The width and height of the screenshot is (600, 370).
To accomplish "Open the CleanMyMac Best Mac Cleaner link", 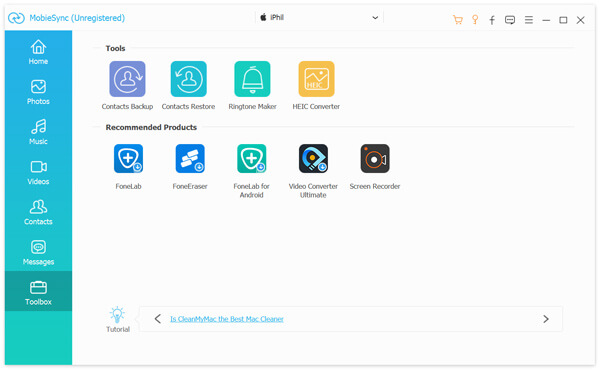I will pyautogui.click(x=227, y=319).
